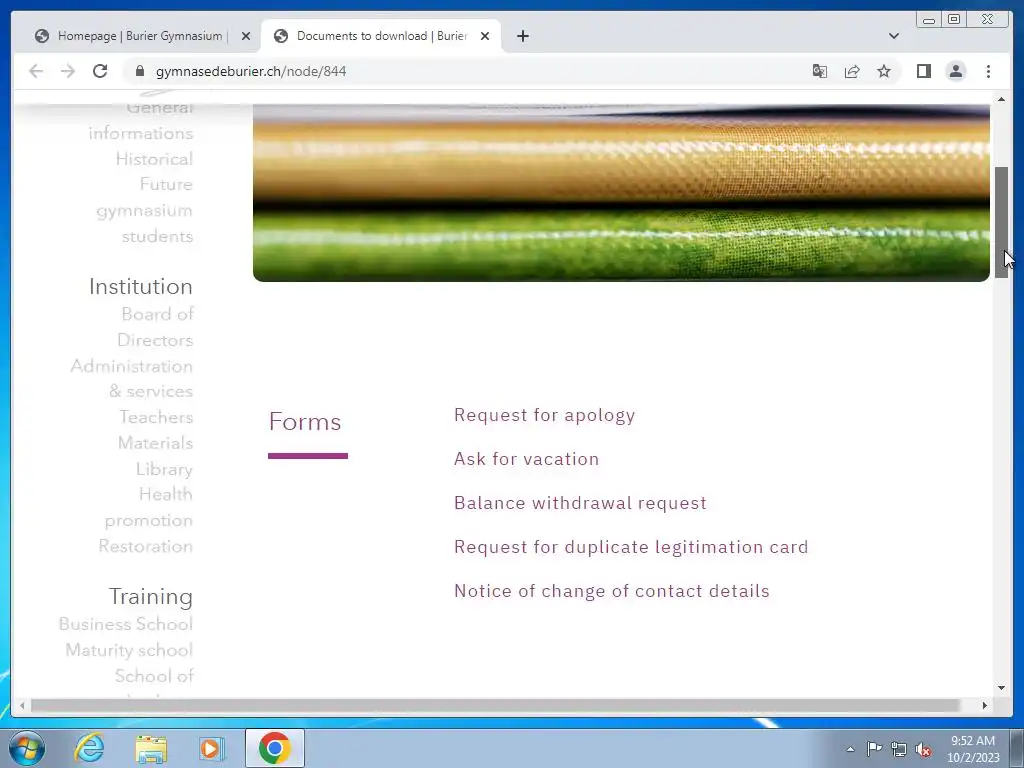The height and width of the screenshot is (768, 1024).
Task: Toggle the Chrome side panel
Action: pyautogui.click(x=923, y=71)
